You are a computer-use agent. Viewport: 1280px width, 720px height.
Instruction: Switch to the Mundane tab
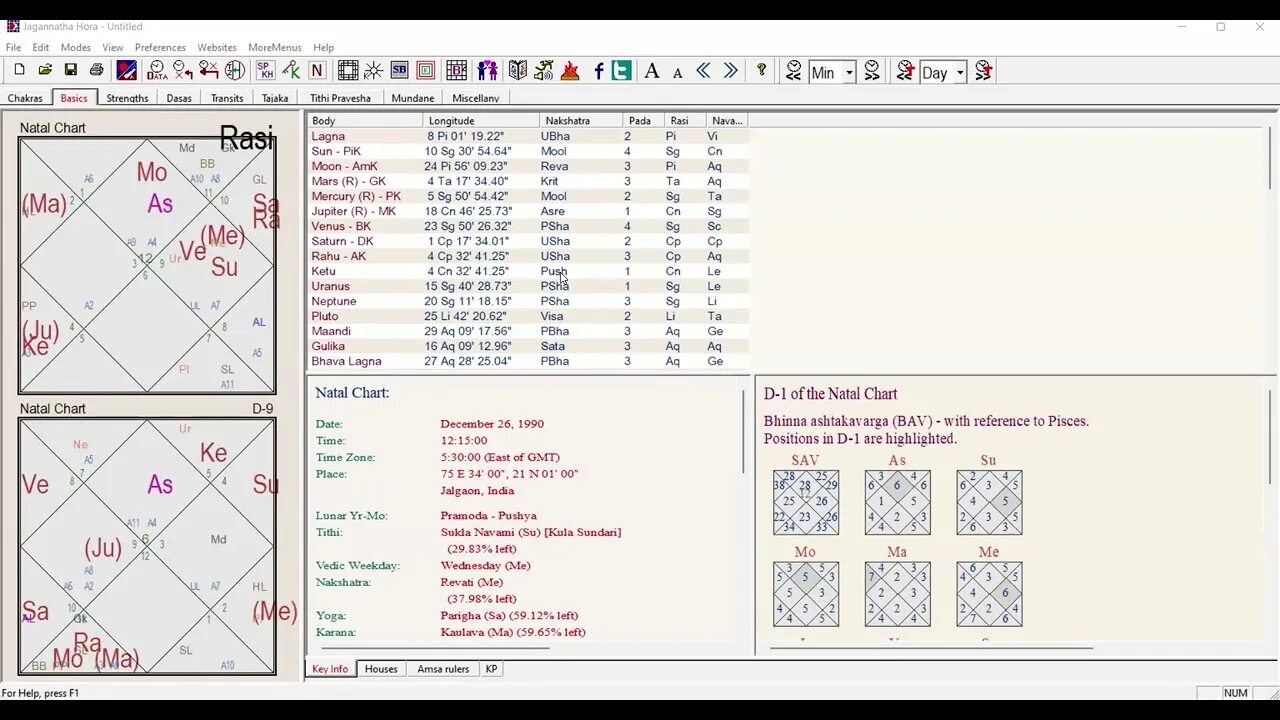(413, 98)
